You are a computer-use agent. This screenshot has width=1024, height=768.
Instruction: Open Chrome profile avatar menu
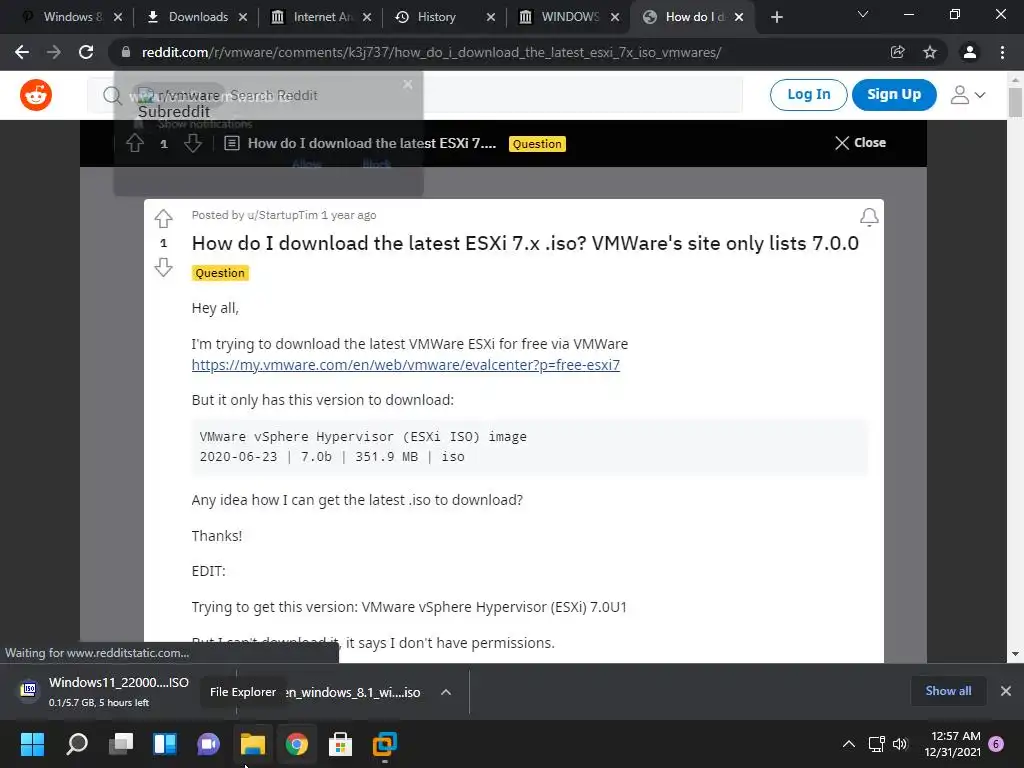[x=970, y=52]
